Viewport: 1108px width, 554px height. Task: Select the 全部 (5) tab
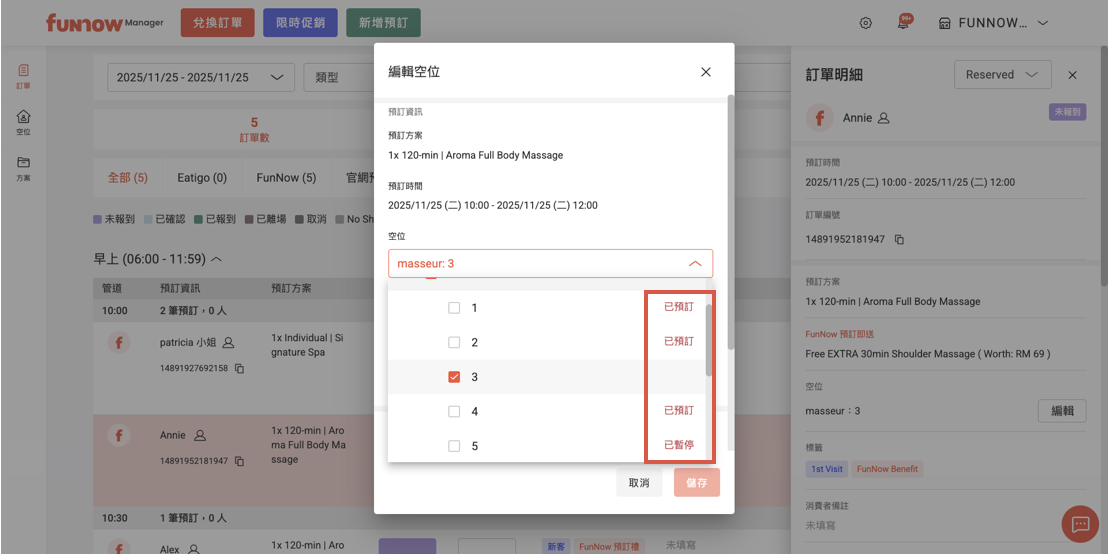click(x=127, y=178)
